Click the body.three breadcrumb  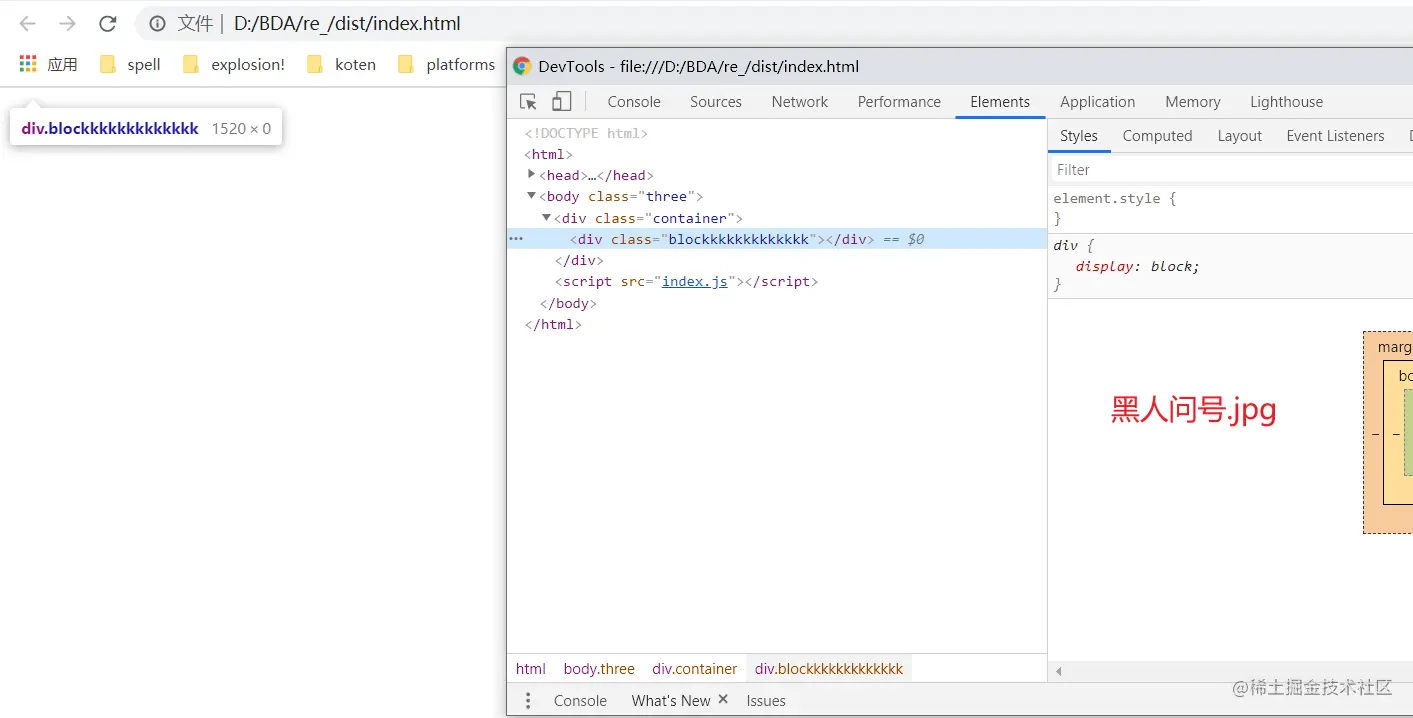pyautogui.click(x=599, y=669)
